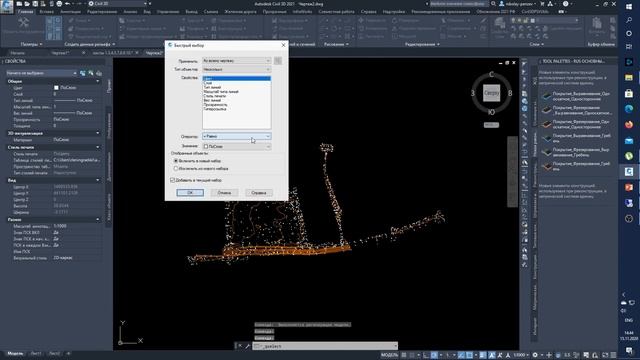Open command line customization wrench icon

coord(247,346)
